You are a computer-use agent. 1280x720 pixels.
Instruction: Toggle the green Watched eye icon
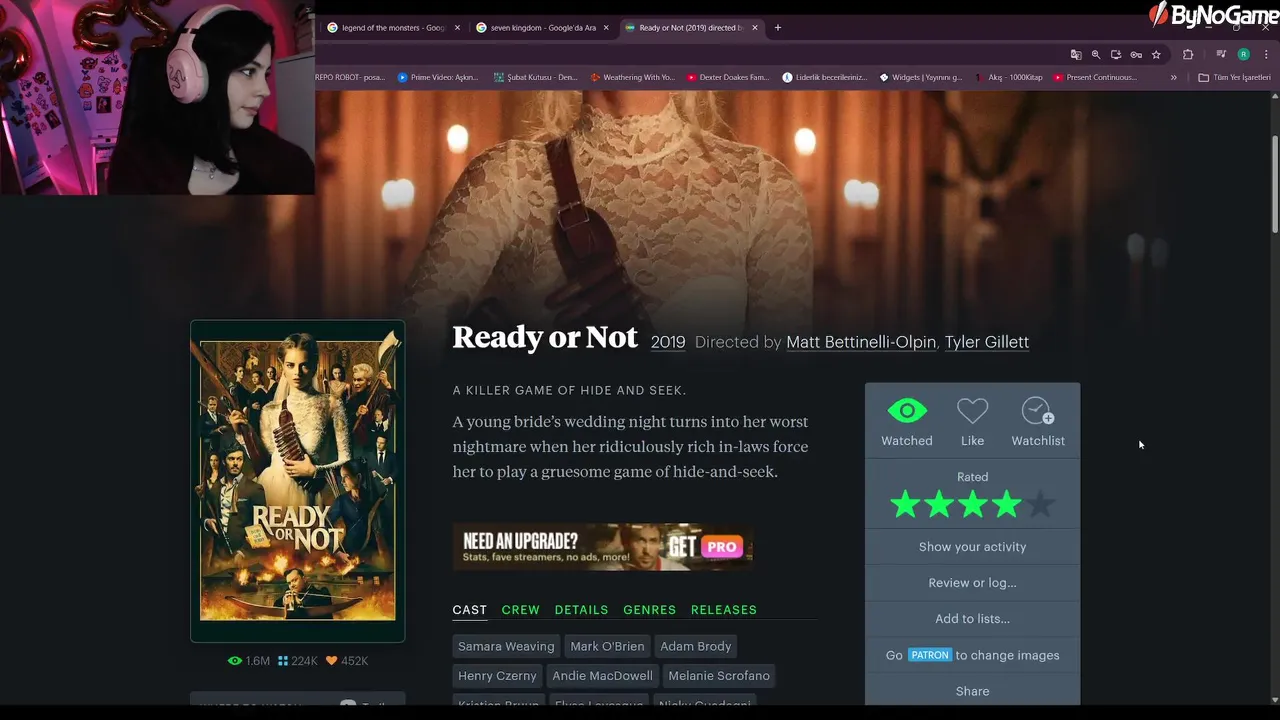907,411
